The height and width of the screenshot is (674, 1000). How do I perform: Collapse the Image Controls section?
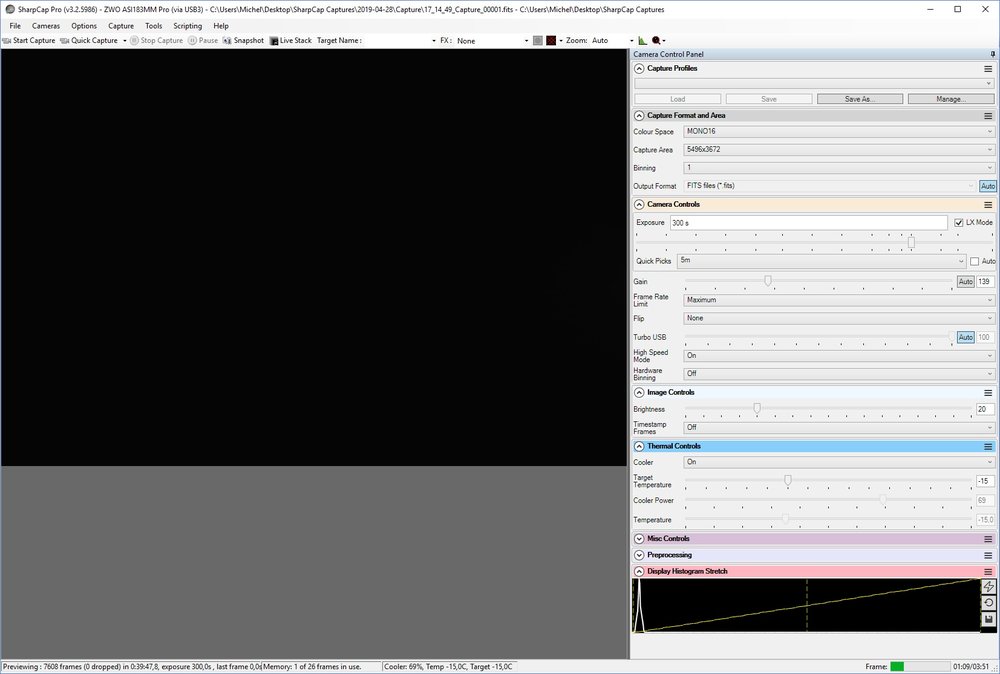639,392
